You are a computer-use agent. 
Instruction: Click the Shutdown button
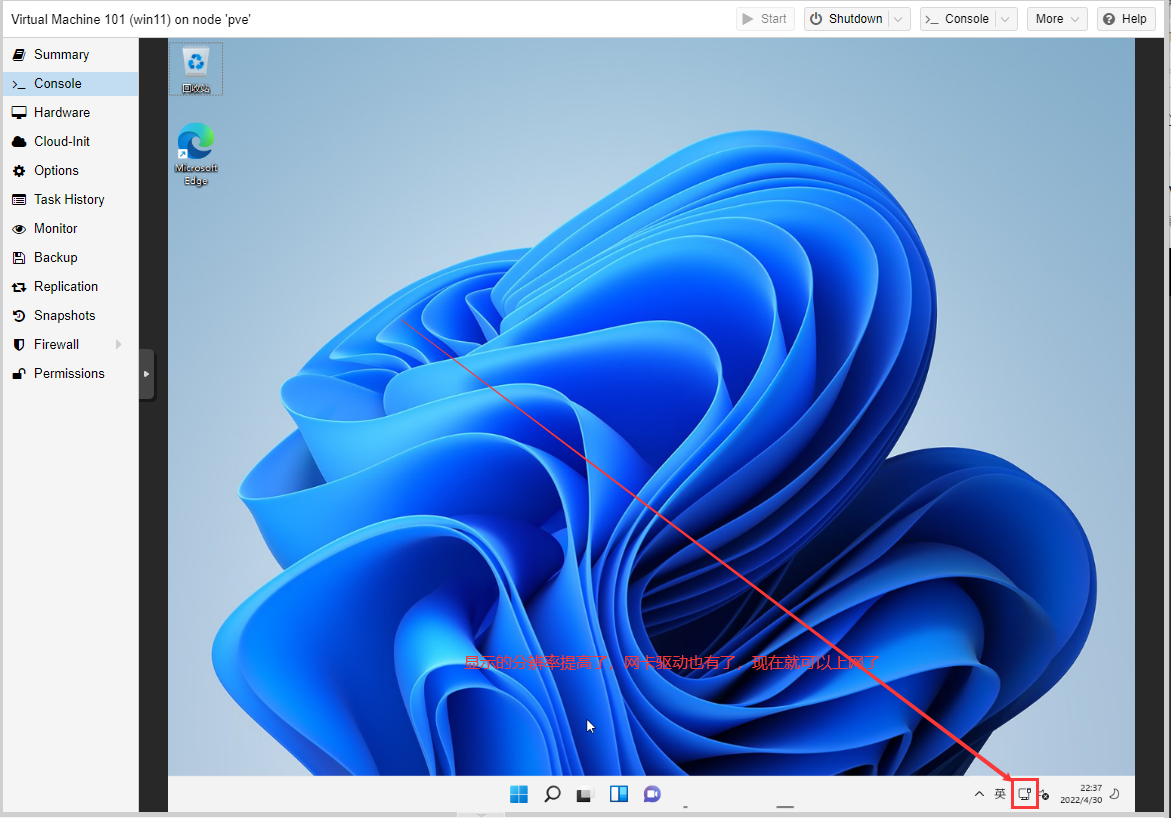click(846, 19)
